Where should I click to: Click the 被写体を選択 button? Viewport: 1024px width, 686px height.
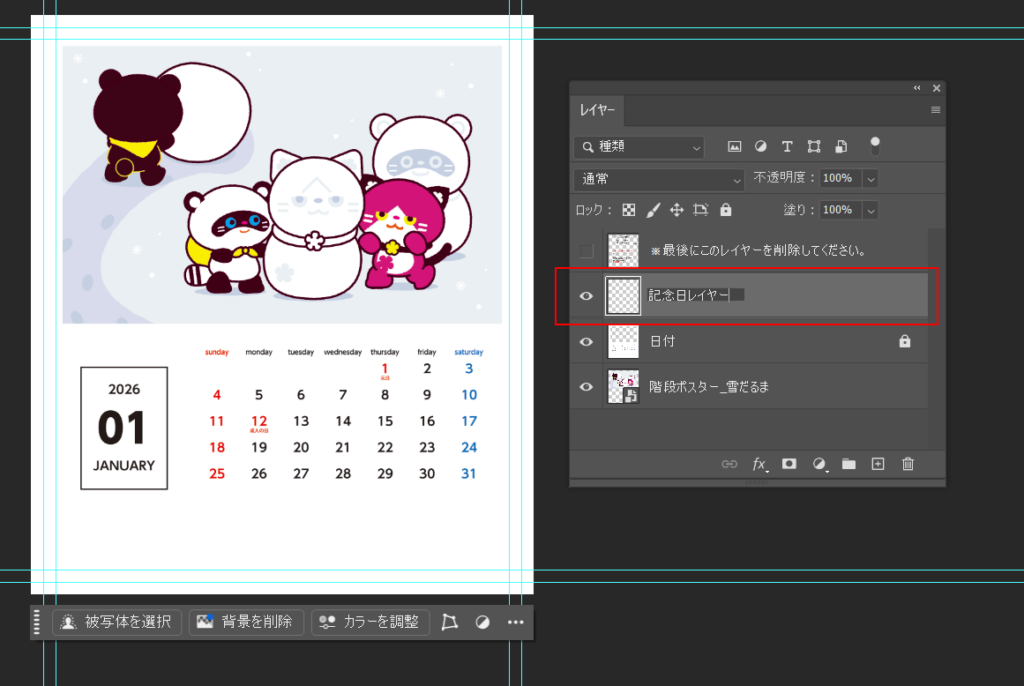point(118,622)
